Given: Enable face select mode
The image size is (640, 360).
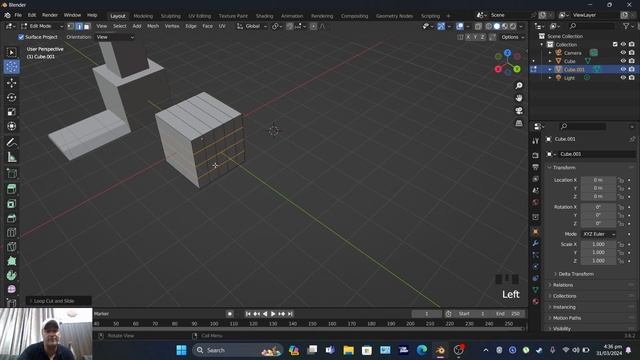Looking at the screenshot, I should coord(87,26).
